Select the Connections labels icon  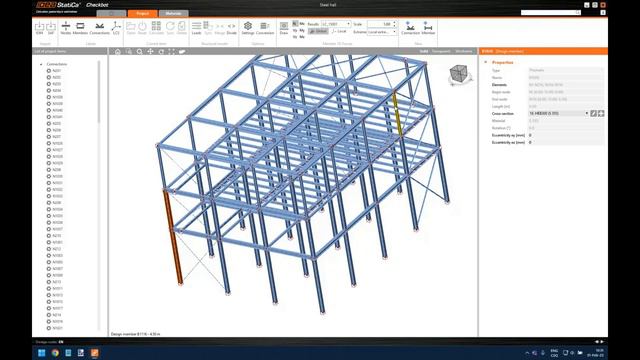tap(99, 28)
